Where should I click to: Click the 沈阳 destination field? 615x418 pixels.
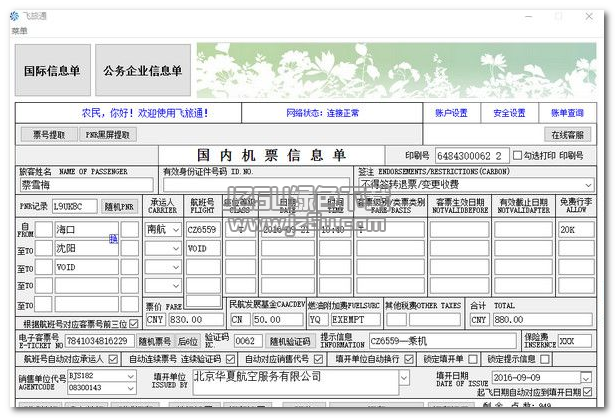(x=86, y=248)
